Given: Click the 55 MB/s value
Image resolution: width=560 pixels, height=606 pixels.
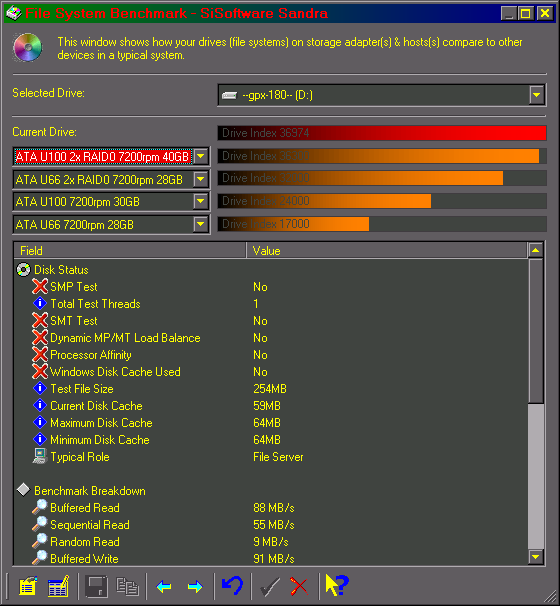Looking at the screenshot, I should 274,525.
